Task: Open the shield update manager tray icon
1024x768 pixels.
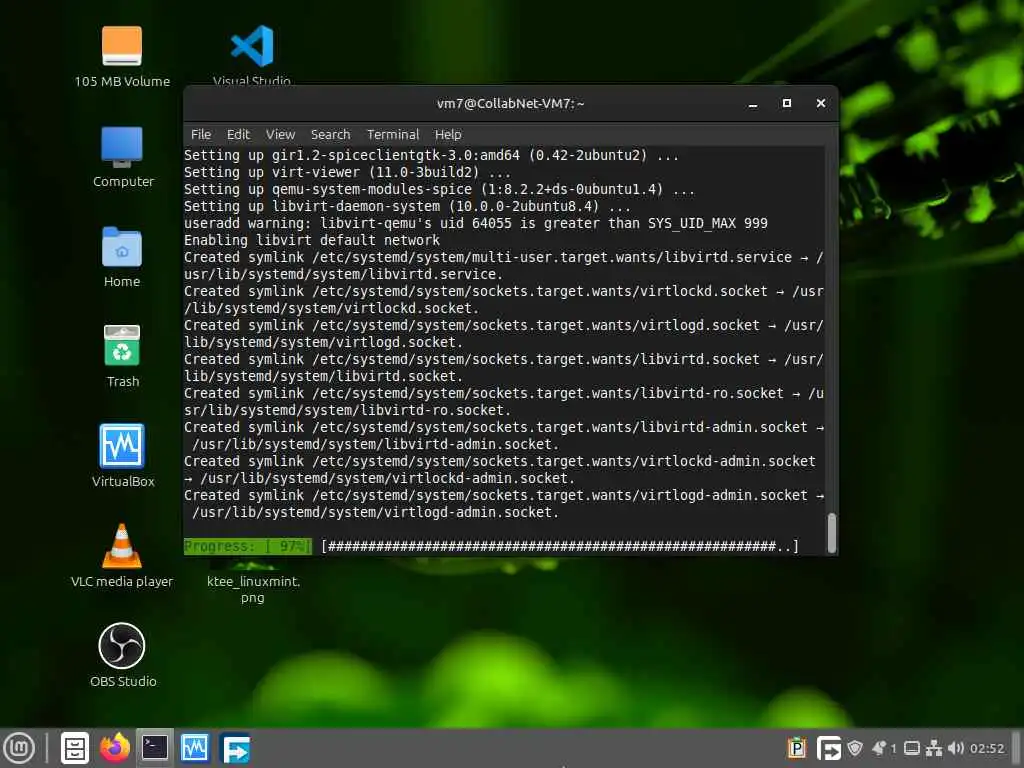Action: point(855,748)
